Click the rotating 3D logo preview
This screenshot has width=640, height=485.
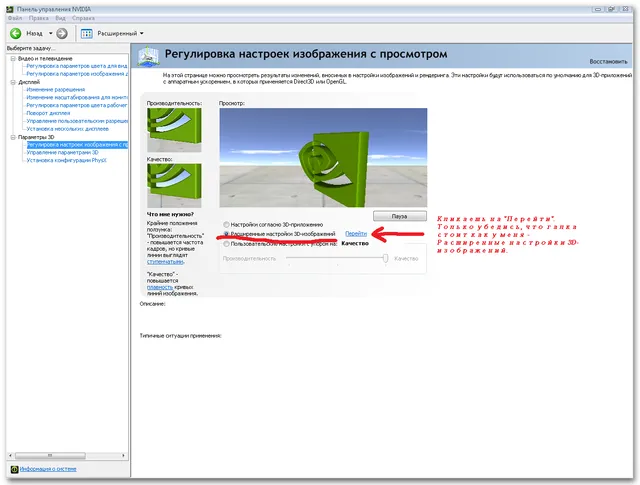click(x=323, y=158)
